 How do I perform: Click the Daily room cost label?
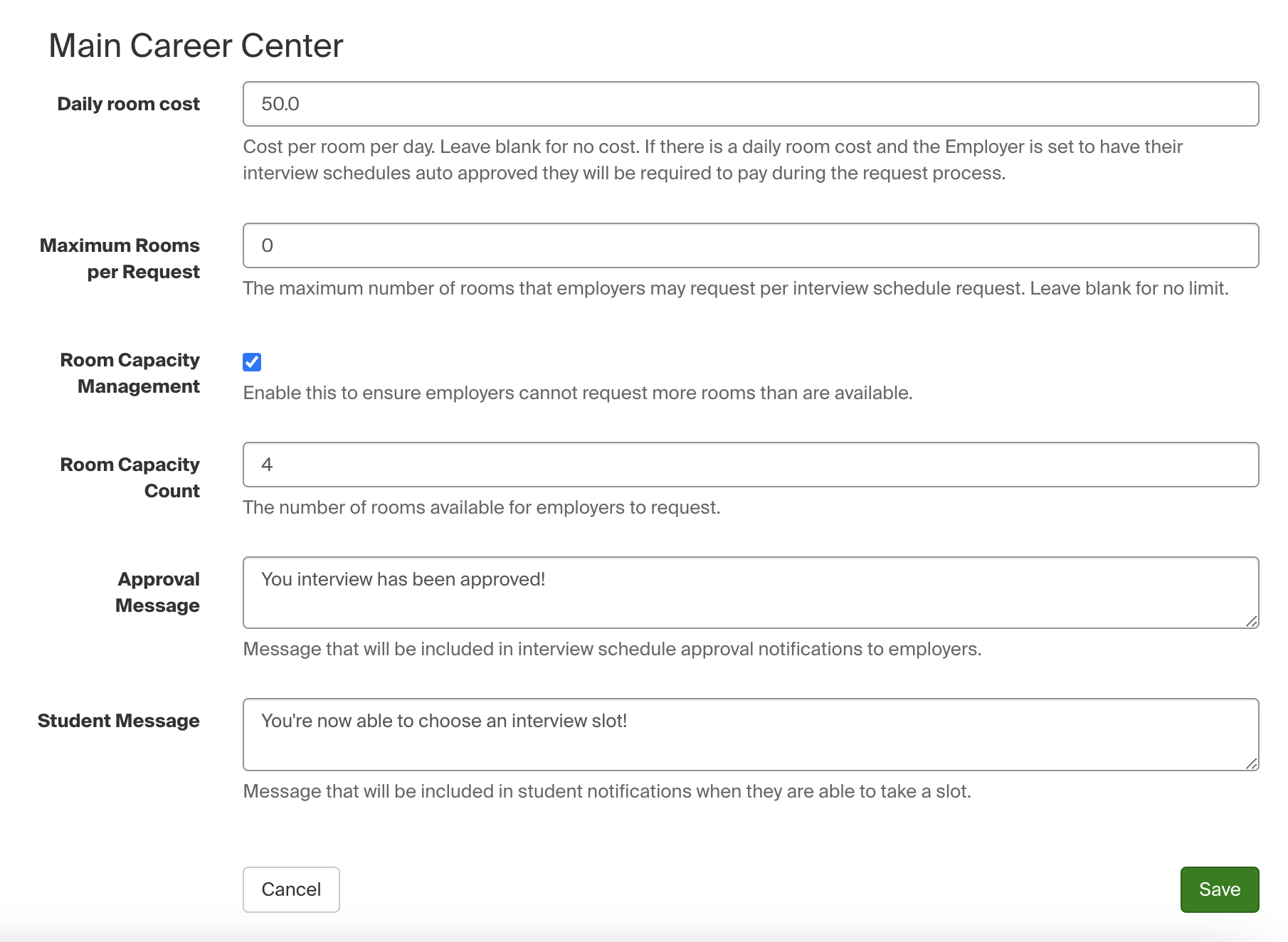coord(128,104)
